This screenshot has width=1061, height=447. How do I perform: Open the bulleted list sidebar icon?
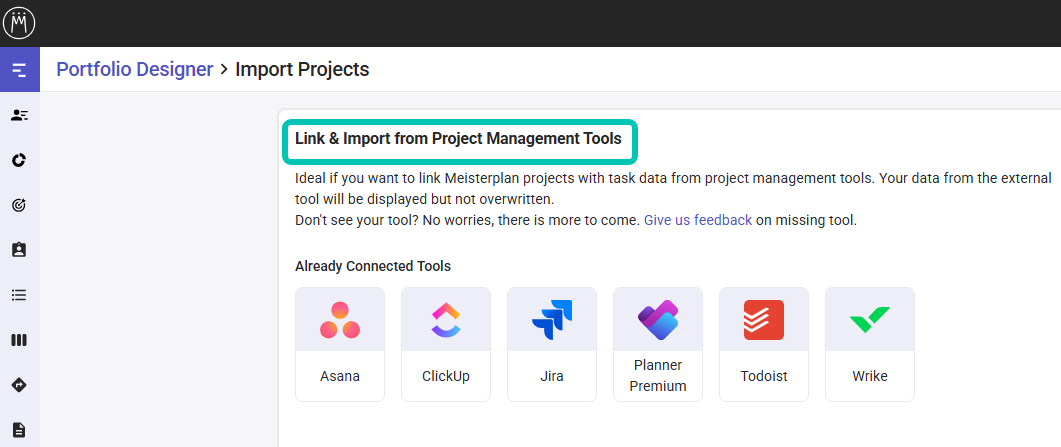tap(19, 296)
